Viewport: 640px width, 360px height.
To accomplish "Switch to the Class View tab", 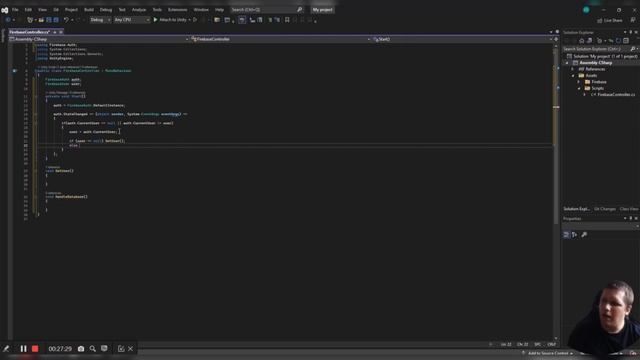I will [629, 209].
